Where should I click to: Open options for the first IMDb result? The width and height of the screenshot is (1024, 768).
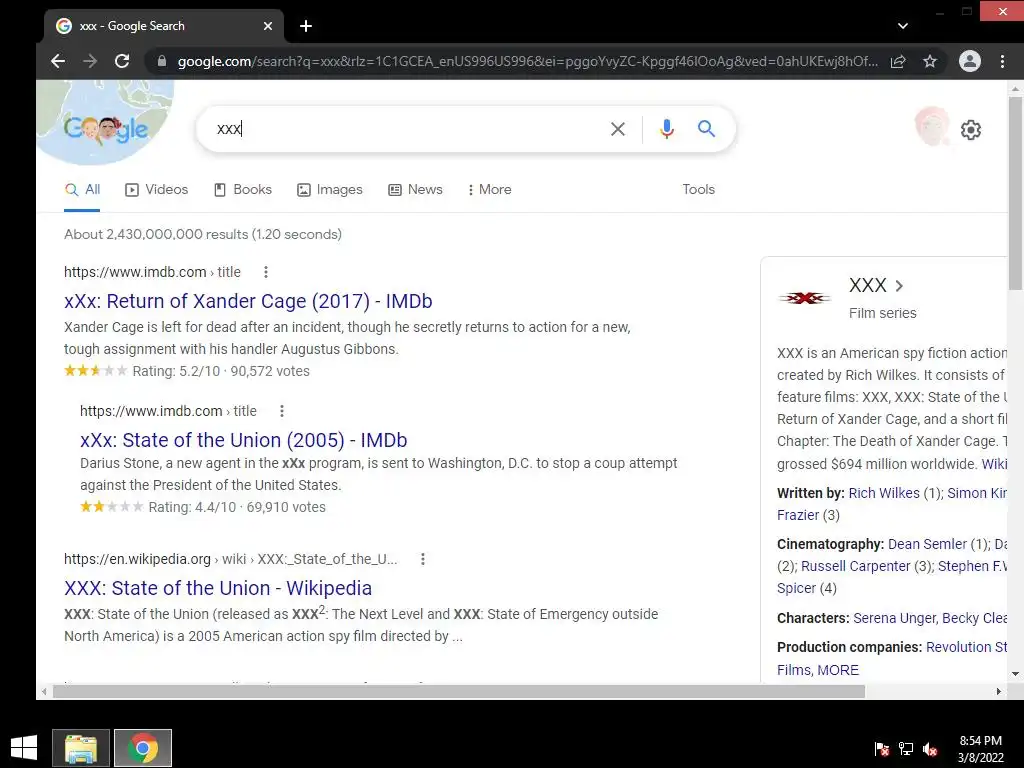(x=266, y=272)
